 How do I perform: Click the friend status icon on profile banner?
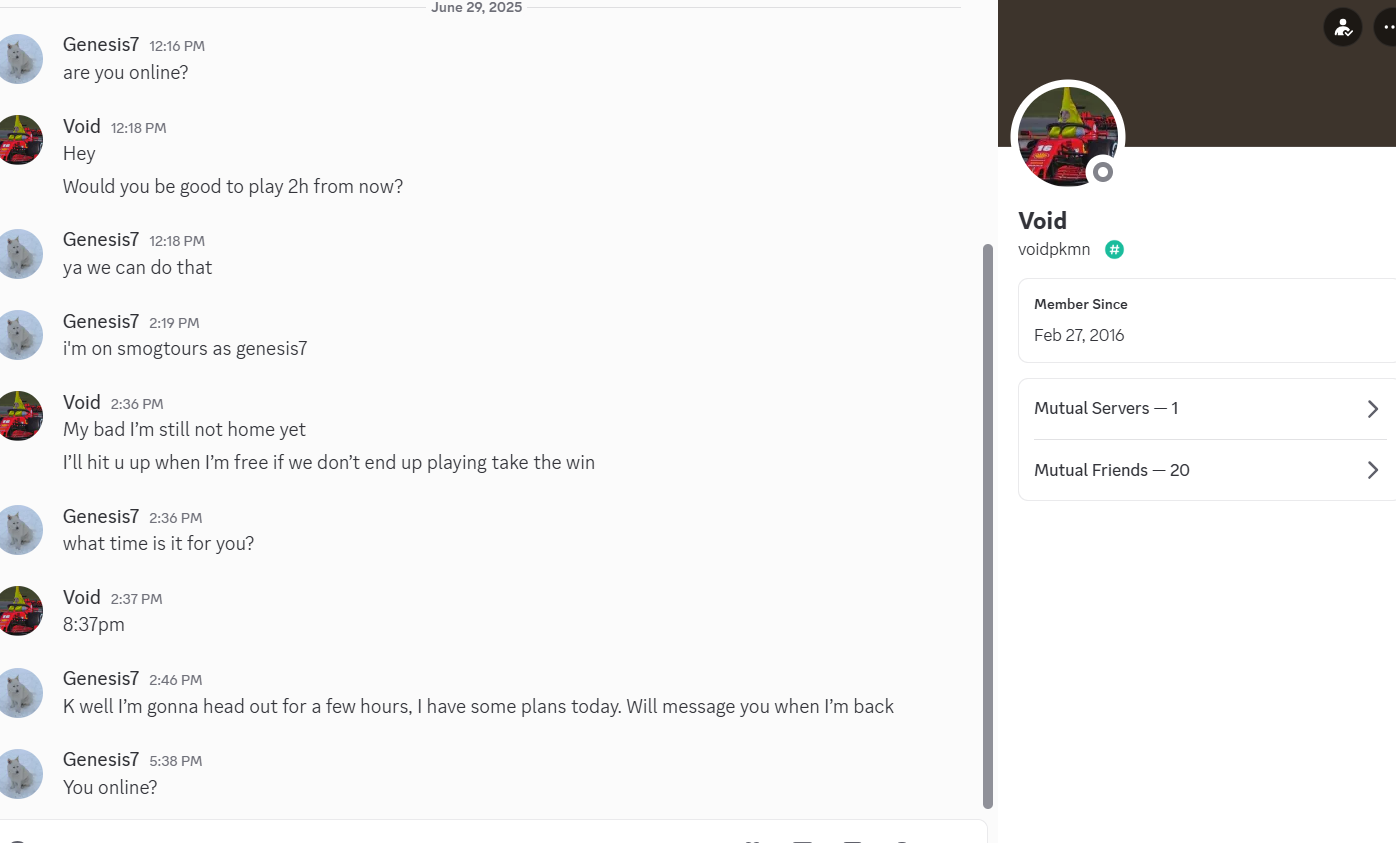[1343, 27]
